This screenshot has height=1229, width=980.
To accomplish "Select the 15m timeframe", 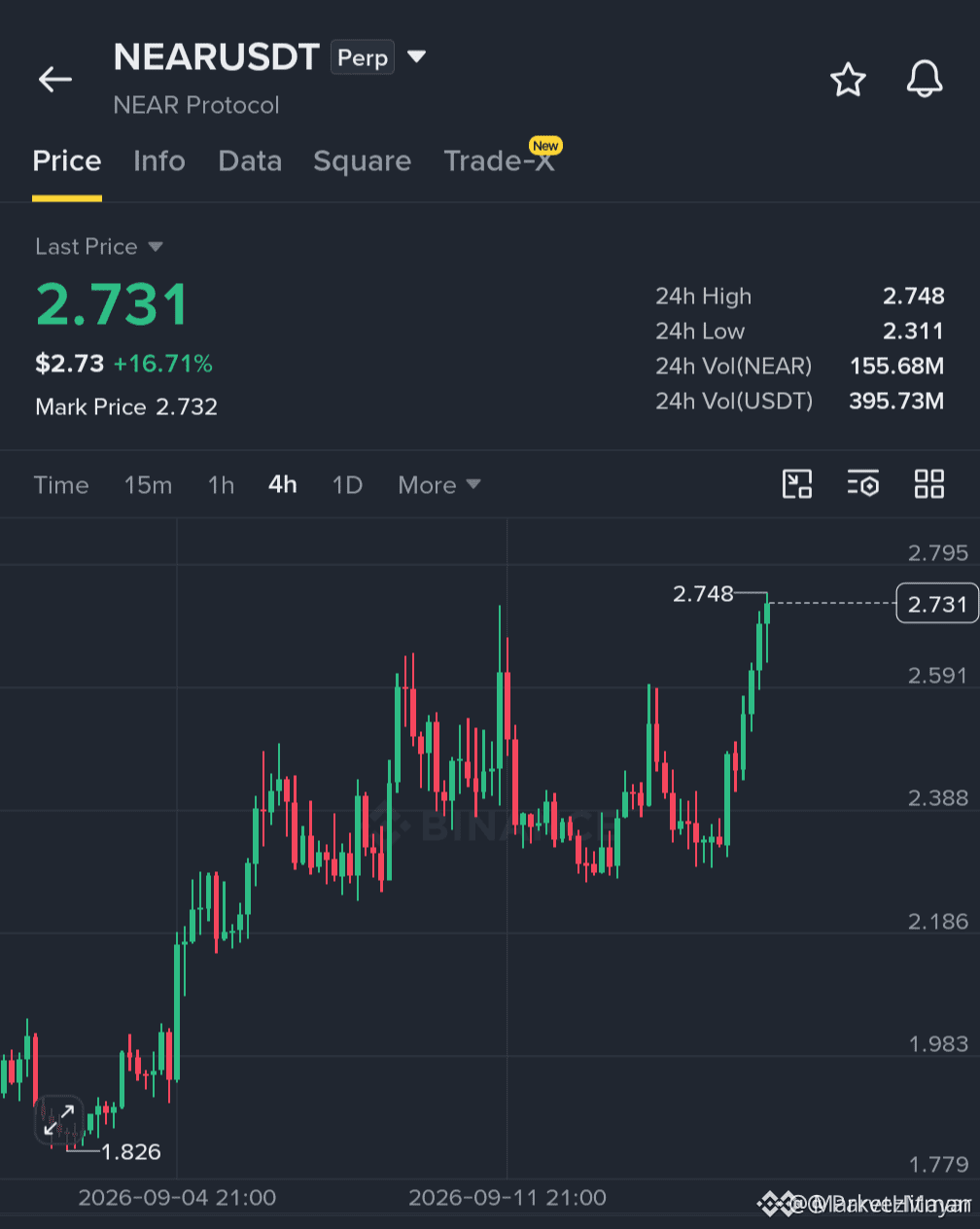I will tap(148, 485).
